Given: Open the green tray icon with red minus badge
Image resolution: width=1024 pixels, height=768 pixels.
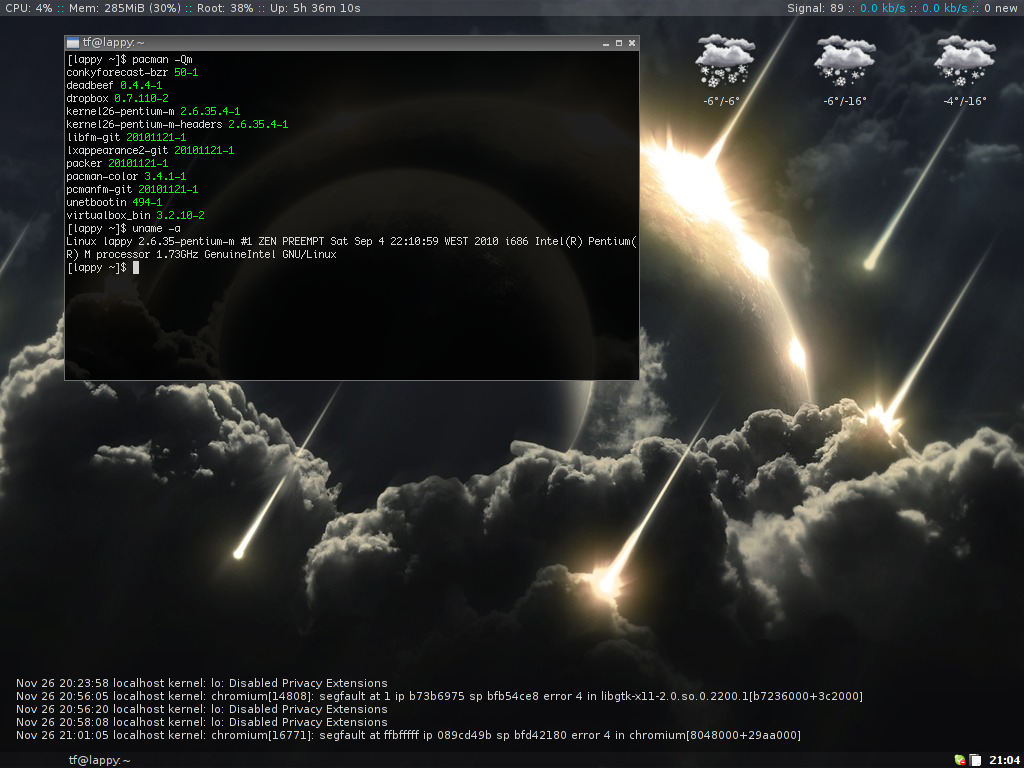Looking at the screenshot, I should (959, 760).
